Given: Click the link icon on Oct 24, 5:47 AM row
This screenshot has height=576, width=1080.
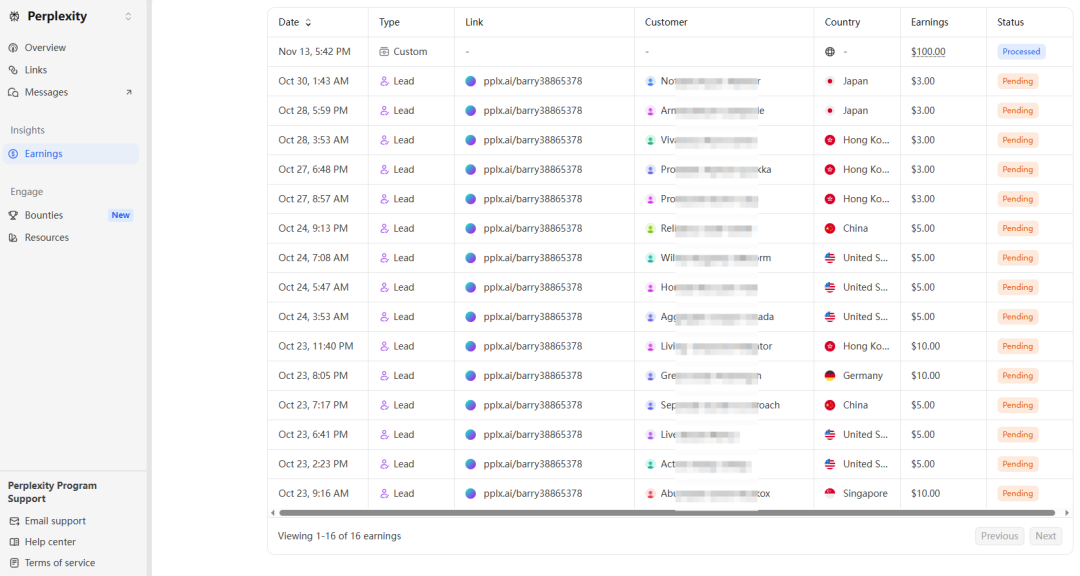Looking at the screenshot, I should click(x=470, y=287).
